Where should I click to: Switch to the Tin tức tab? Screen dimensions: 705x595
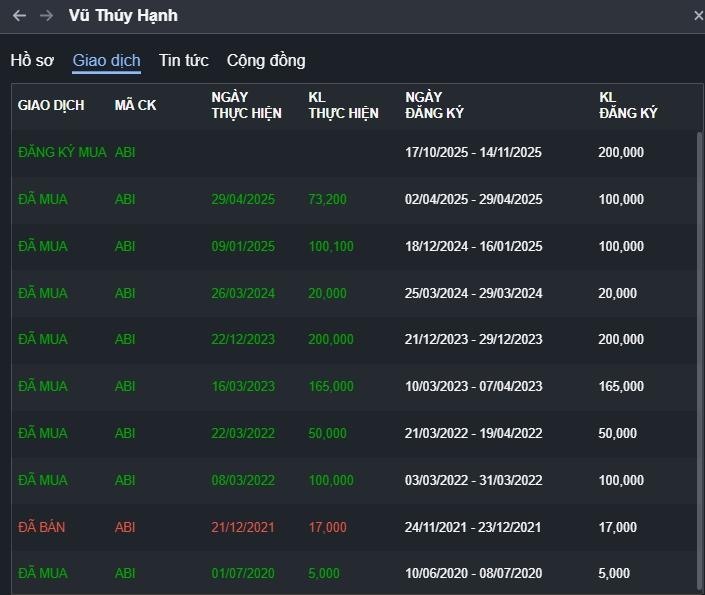pos(184,61)
